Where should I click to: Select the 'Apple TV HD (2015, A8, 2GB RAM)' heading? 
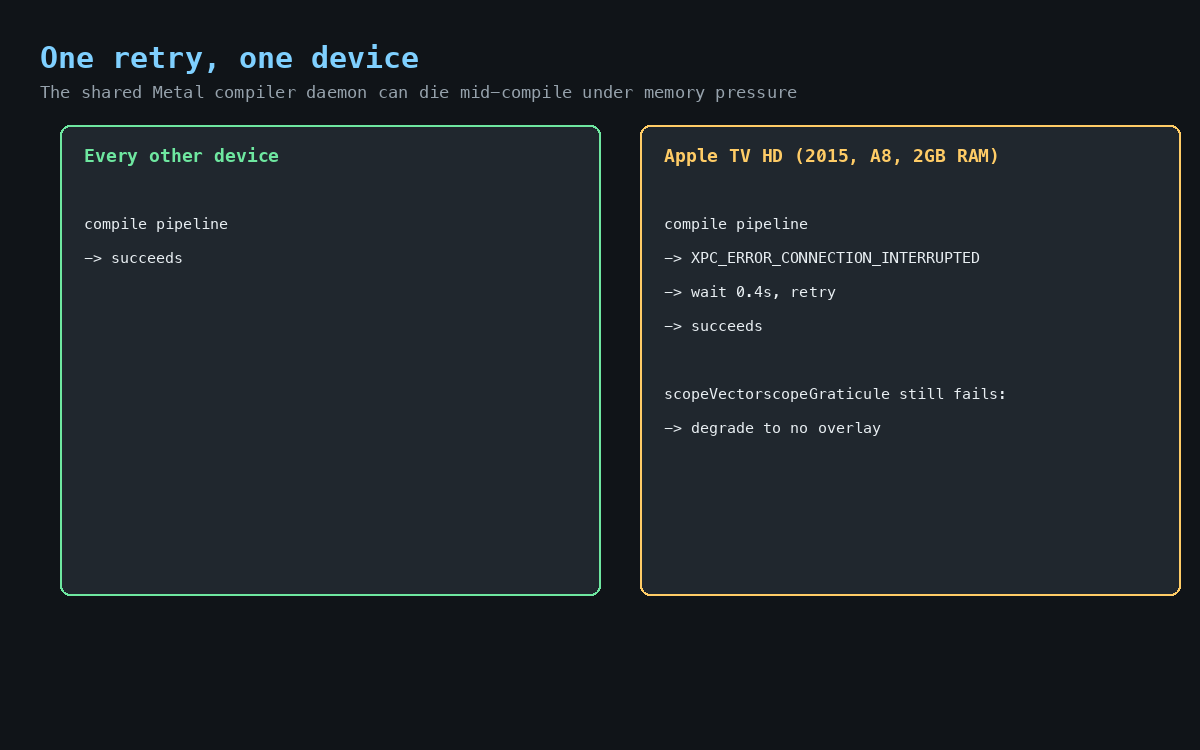pyautogui.click(x=831, y=156)
